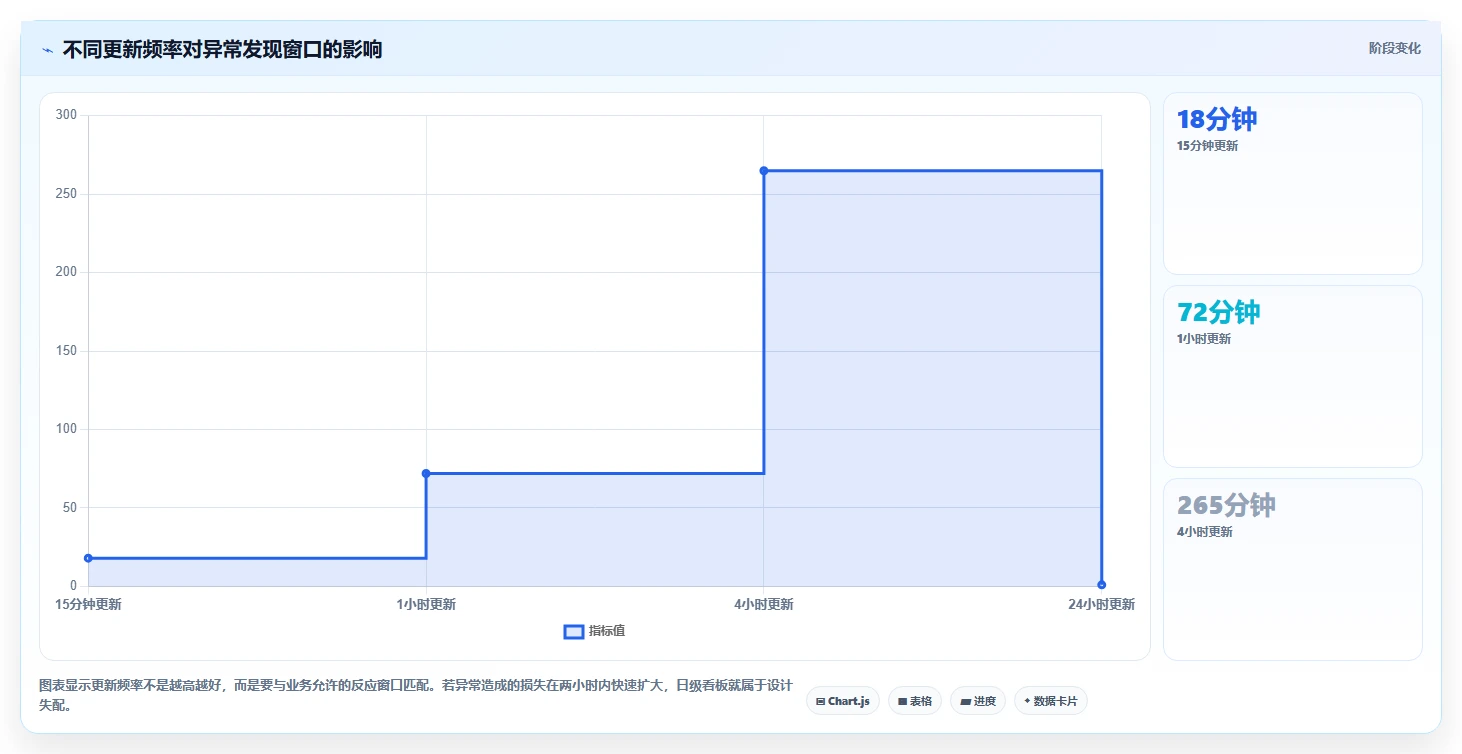
Task: Select the 表格 tag chip
Action: pos(915,701)
